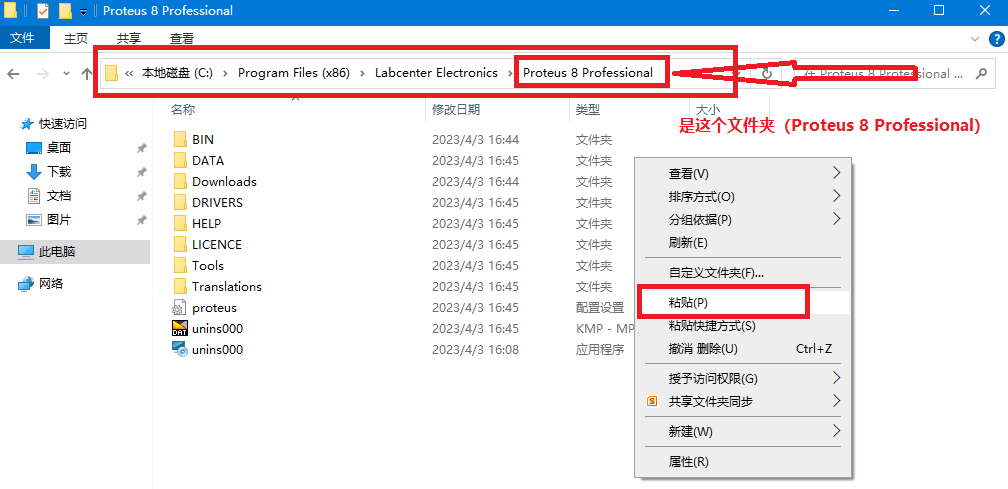Click Proteus 8 Professional path segment
The height and width of the screenshot is (489, 1008).
pos(588,73)
